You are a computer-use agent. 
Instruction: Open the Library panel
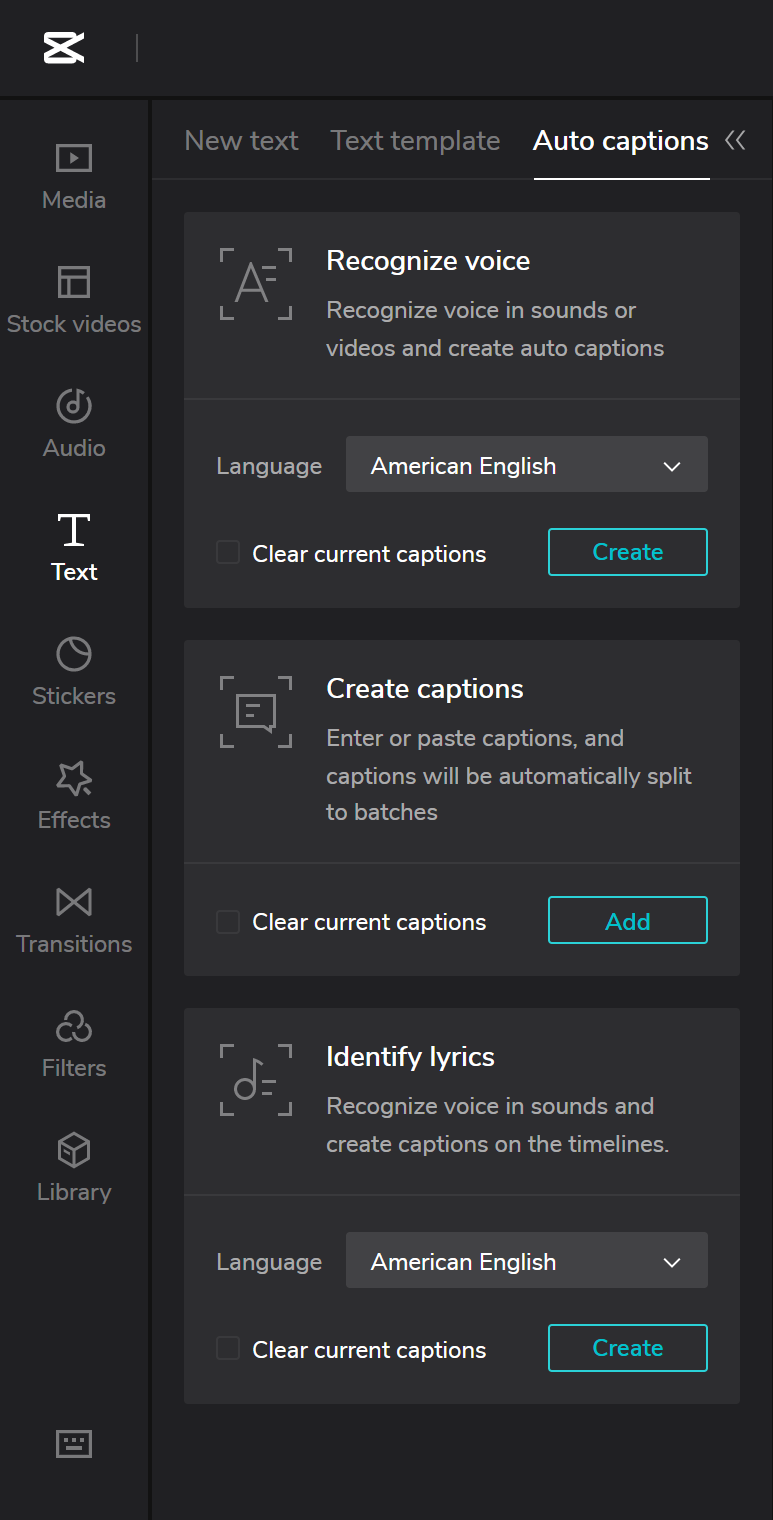pos(74,1167)
